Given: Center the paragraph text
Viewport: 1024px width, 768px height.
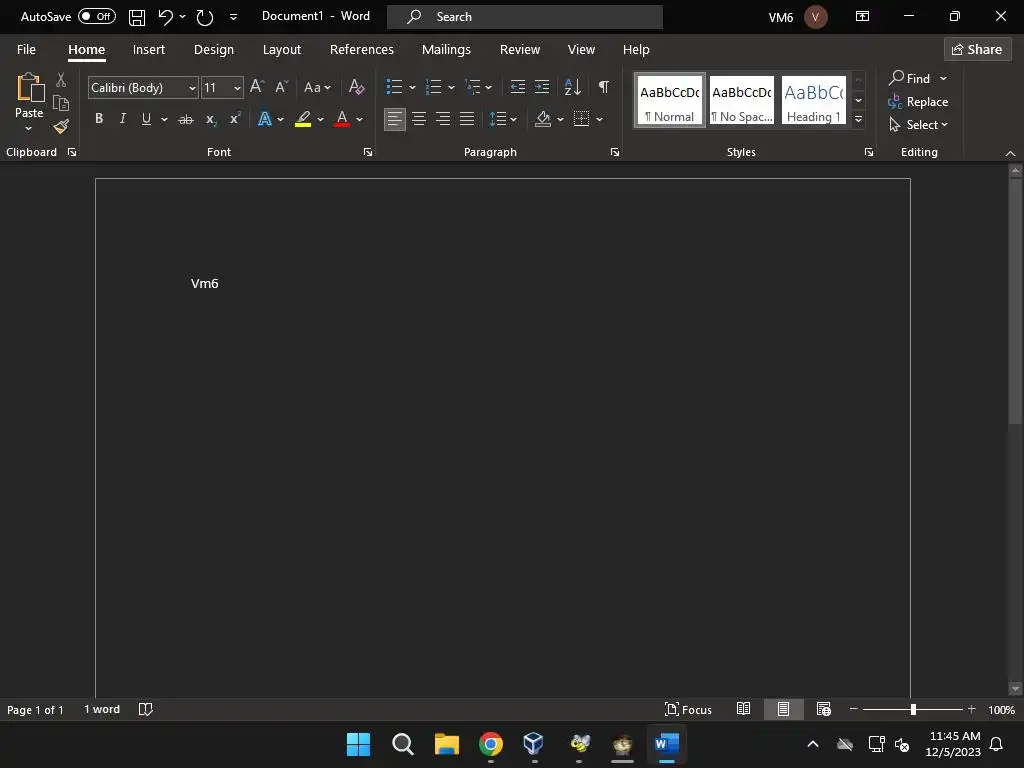Looking at the screenshot, I should point(419,119).
